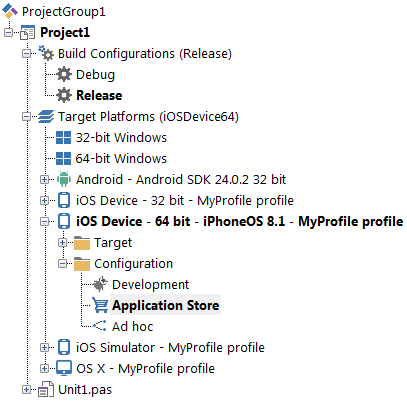Expand the Android platform node
The width and height of the screenshot is (407, 401).
pos(44,179)
